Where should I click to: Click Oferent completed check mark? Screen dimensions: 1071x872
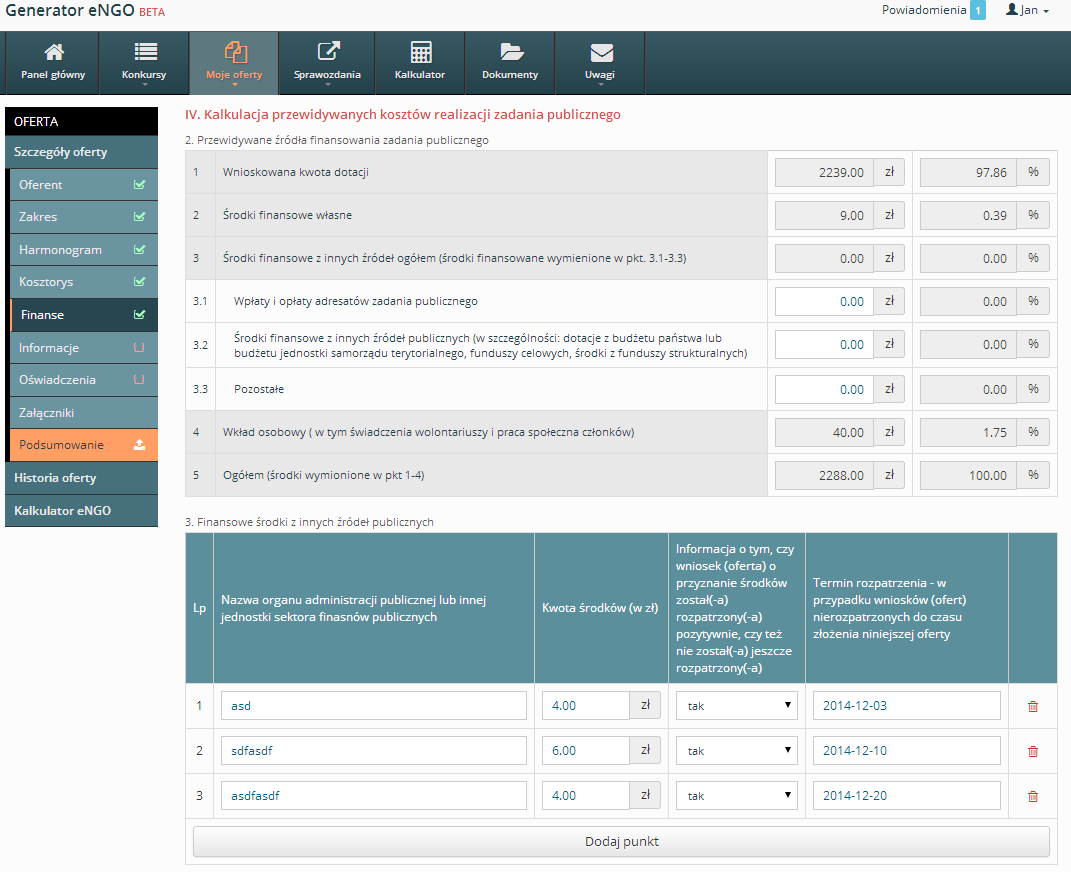tap(139, 184)
